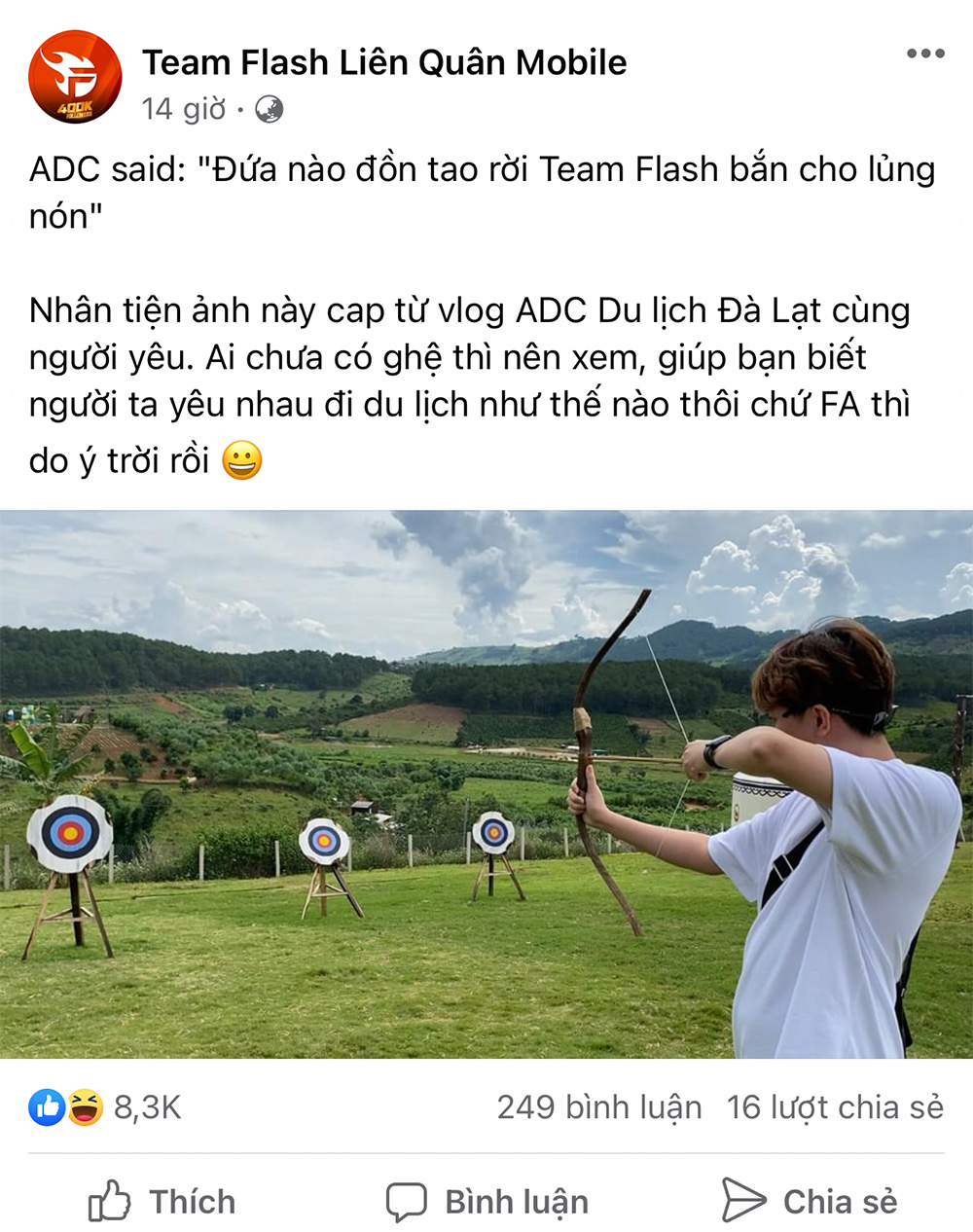
Task: Open the archery photo in full view
Action: click(x=486, y=784)
